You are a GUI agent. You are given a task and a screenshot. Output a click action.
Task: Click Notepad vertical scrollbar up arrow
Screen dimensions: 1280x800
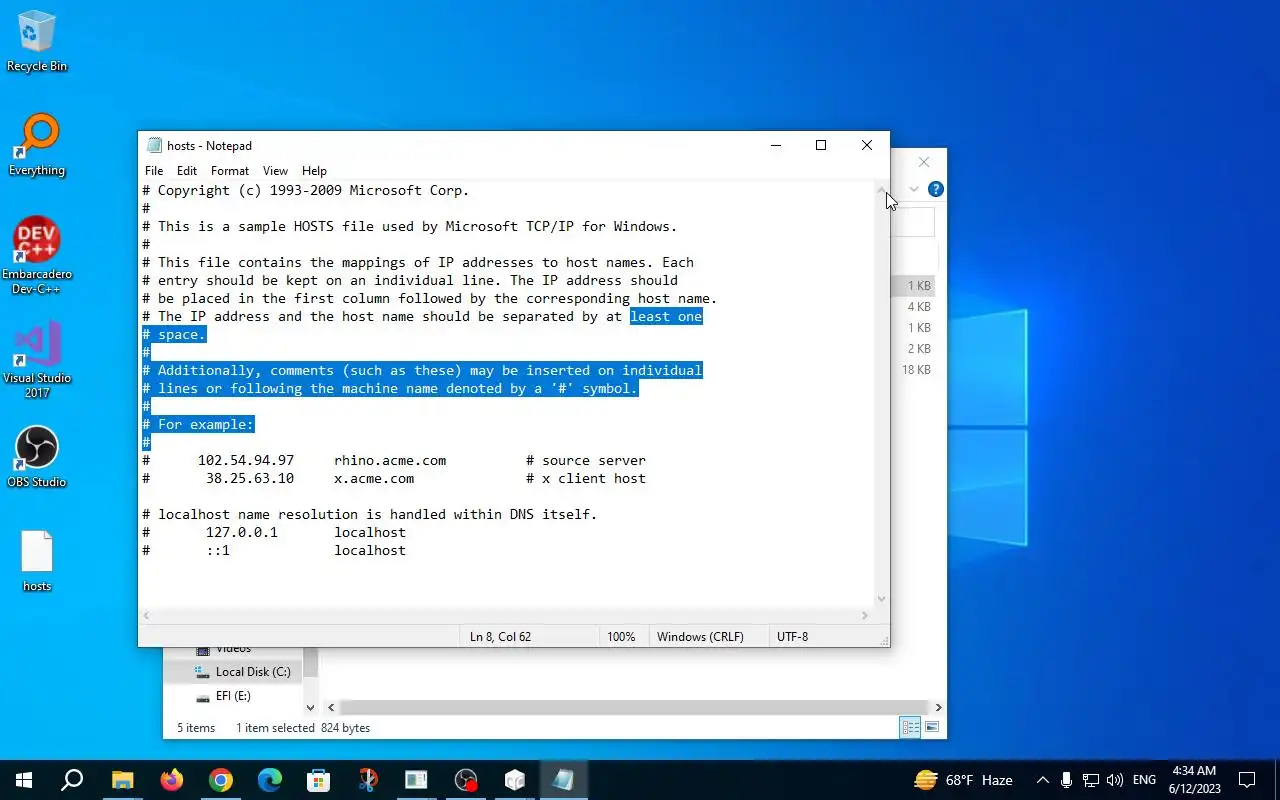click(881, 190)
